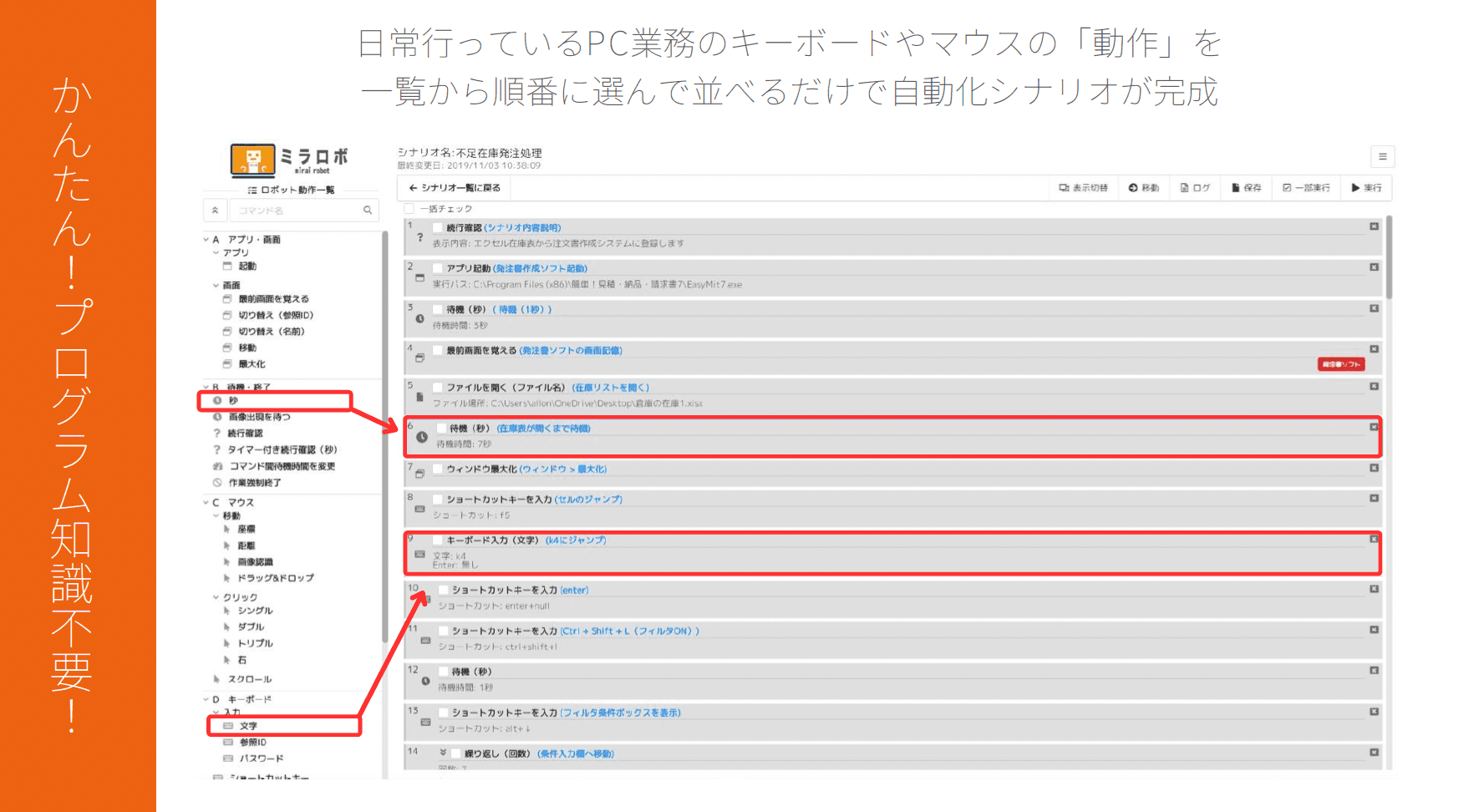Click the 保存 save button
Image resolution: width=1474 pixels, height=812 pixels.
pyautogui.click(x=1246, y=188)
